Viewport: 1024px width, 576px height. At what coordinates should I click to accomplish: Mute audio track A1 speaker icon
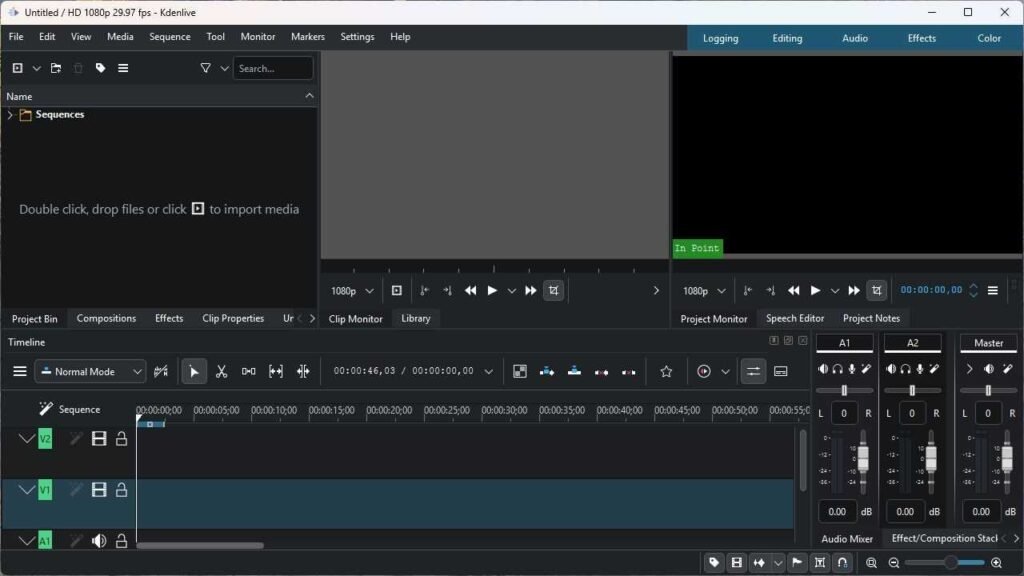[x=99, y=541]
